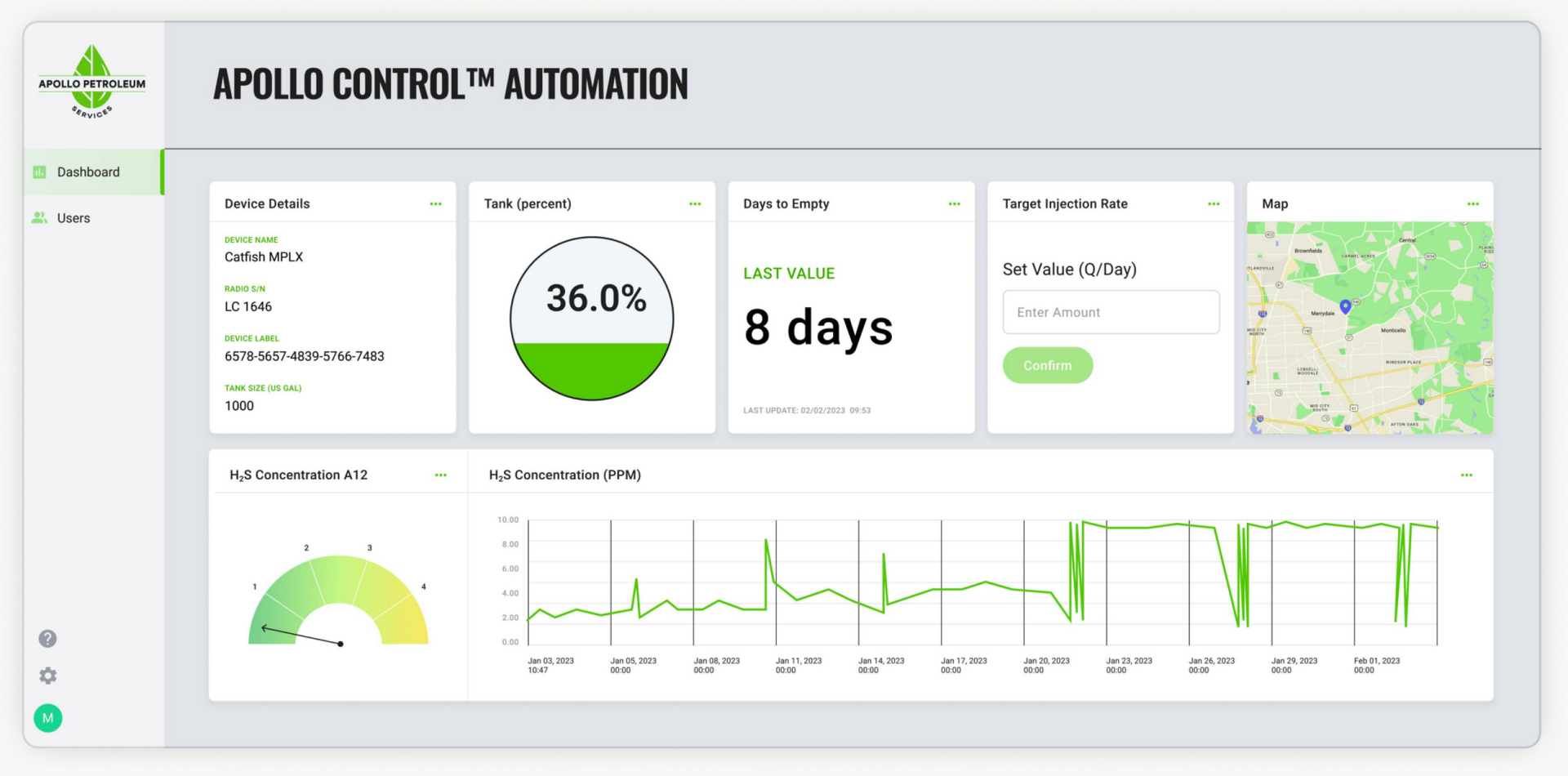Click the user avatar at the bottom left
Screen dimensions: 1568x776
[47, 718]
